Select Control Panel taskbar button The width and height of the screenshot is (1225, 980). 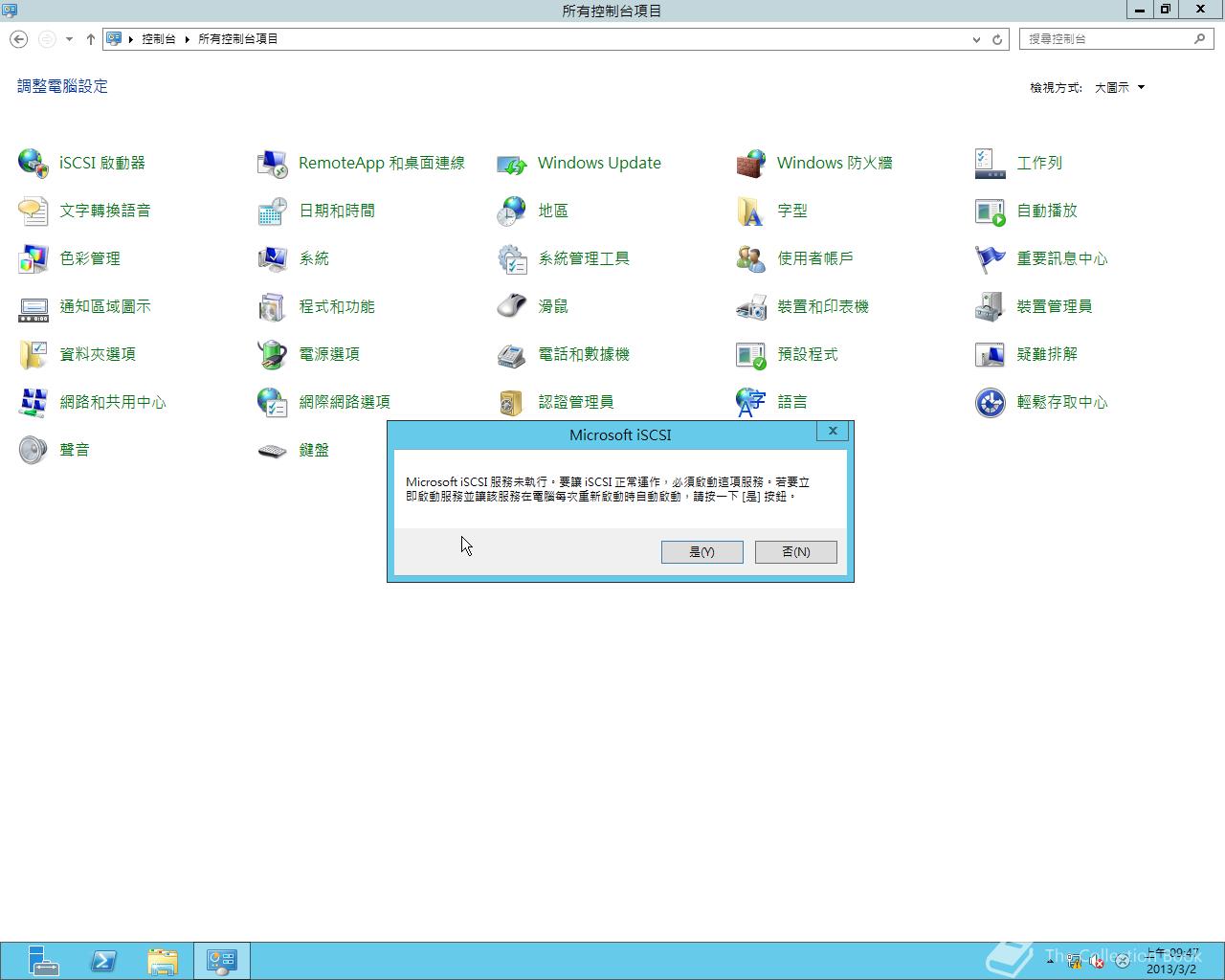[222, 961]
